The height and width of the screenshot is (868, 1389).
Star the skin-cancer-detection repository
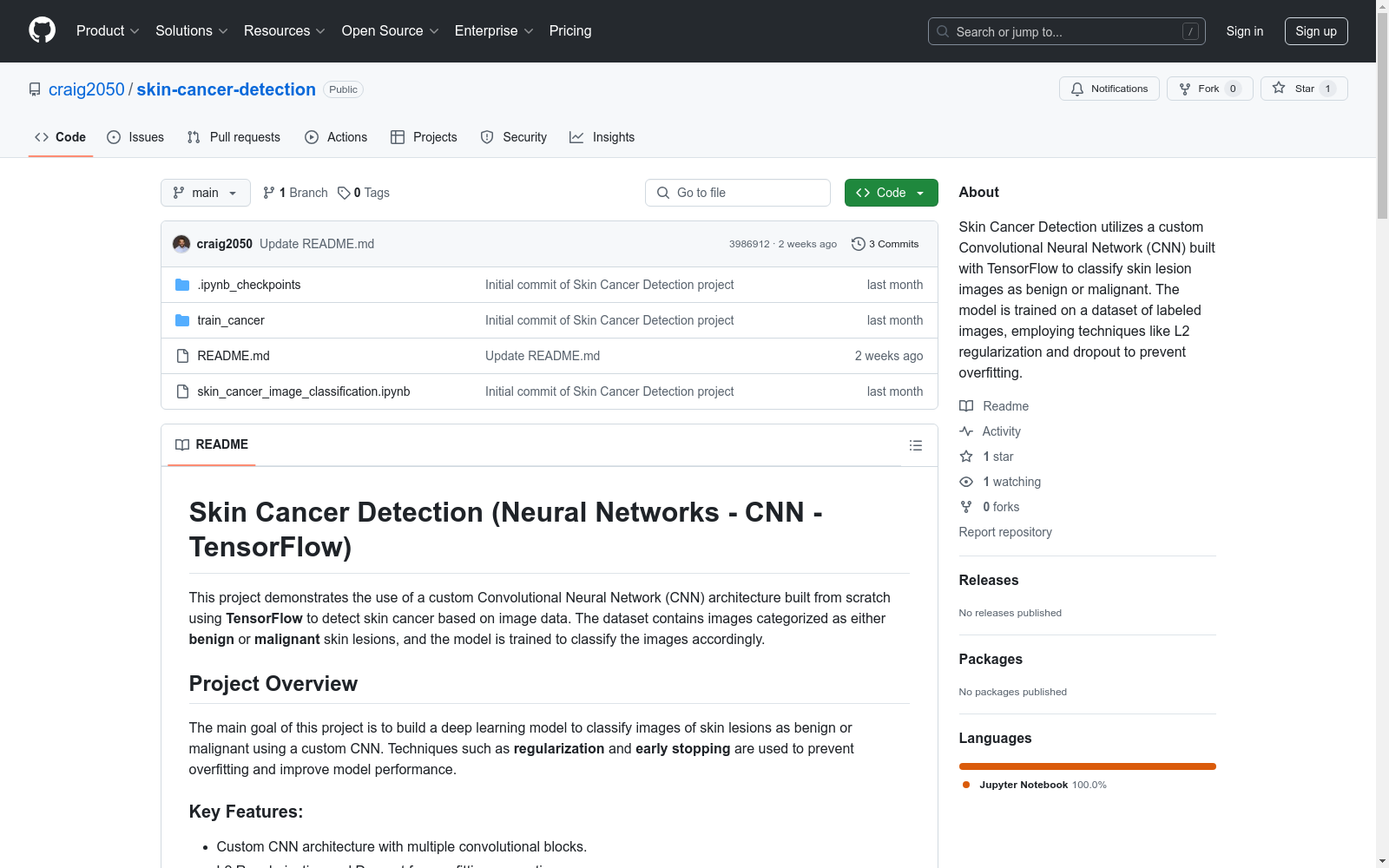click(1304, 89)
